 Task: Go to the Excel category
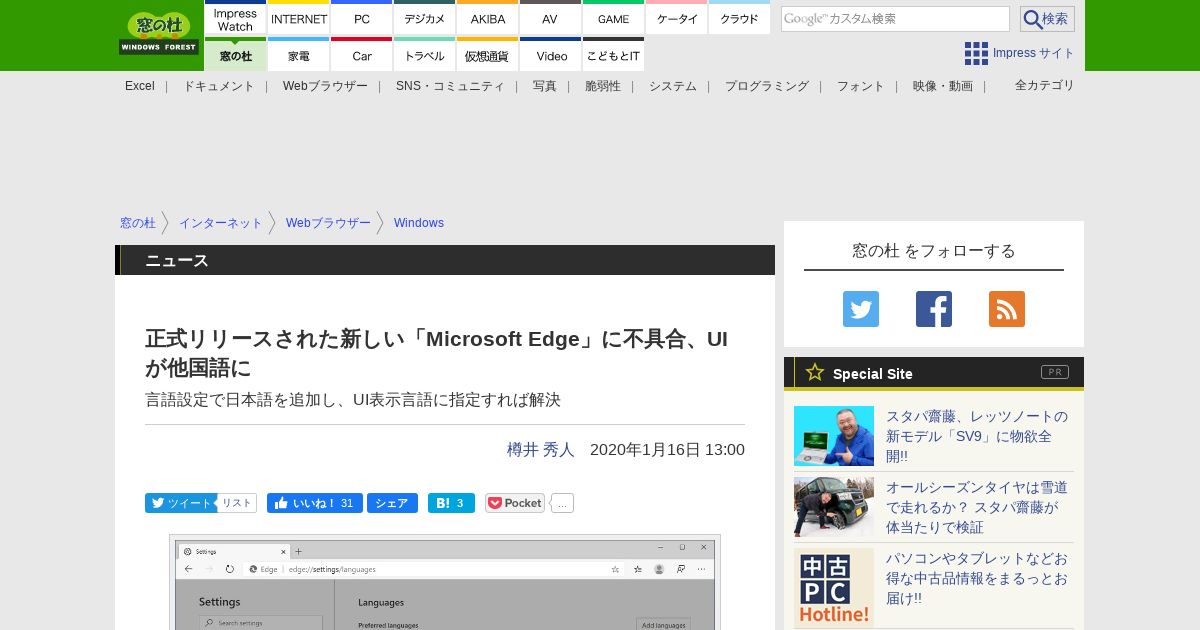[x=140, y=86]
